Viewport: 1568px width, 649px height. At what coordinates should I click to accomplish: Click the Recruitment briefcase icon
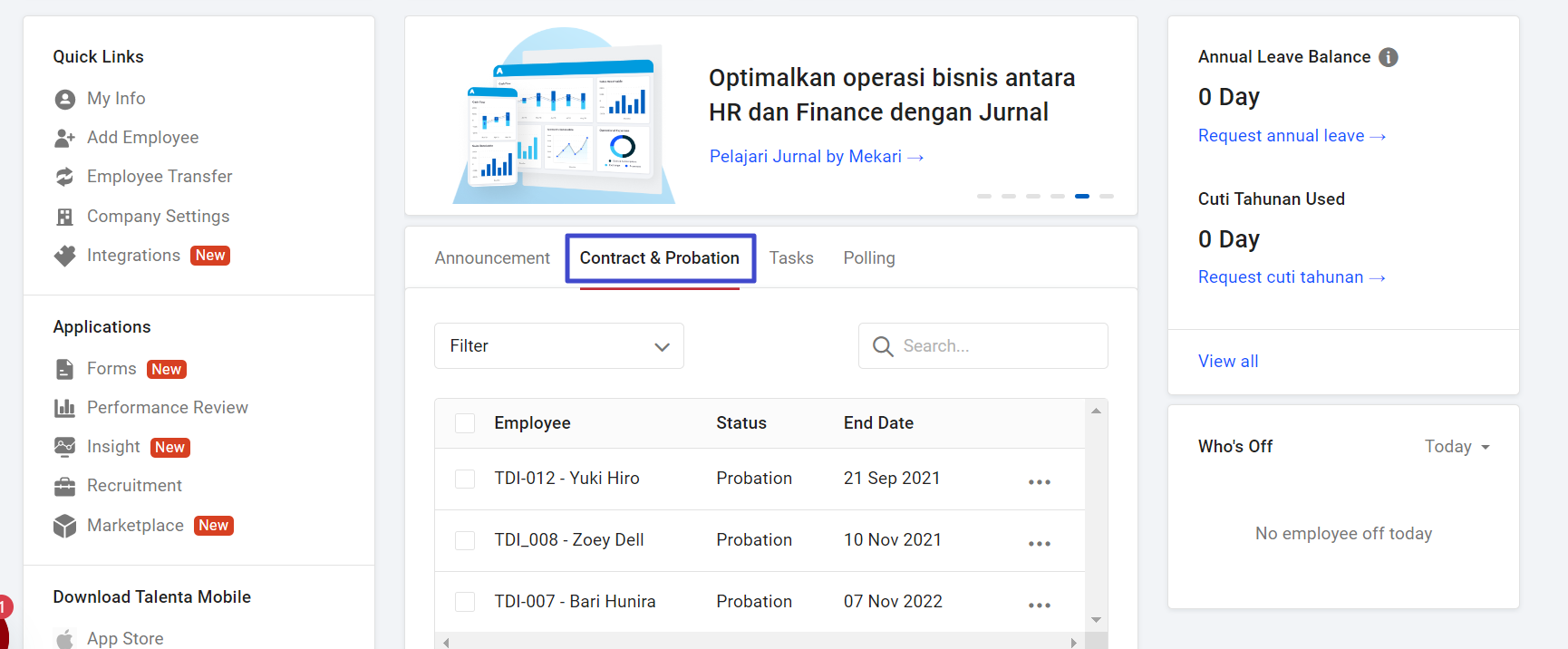pos(64,487)
